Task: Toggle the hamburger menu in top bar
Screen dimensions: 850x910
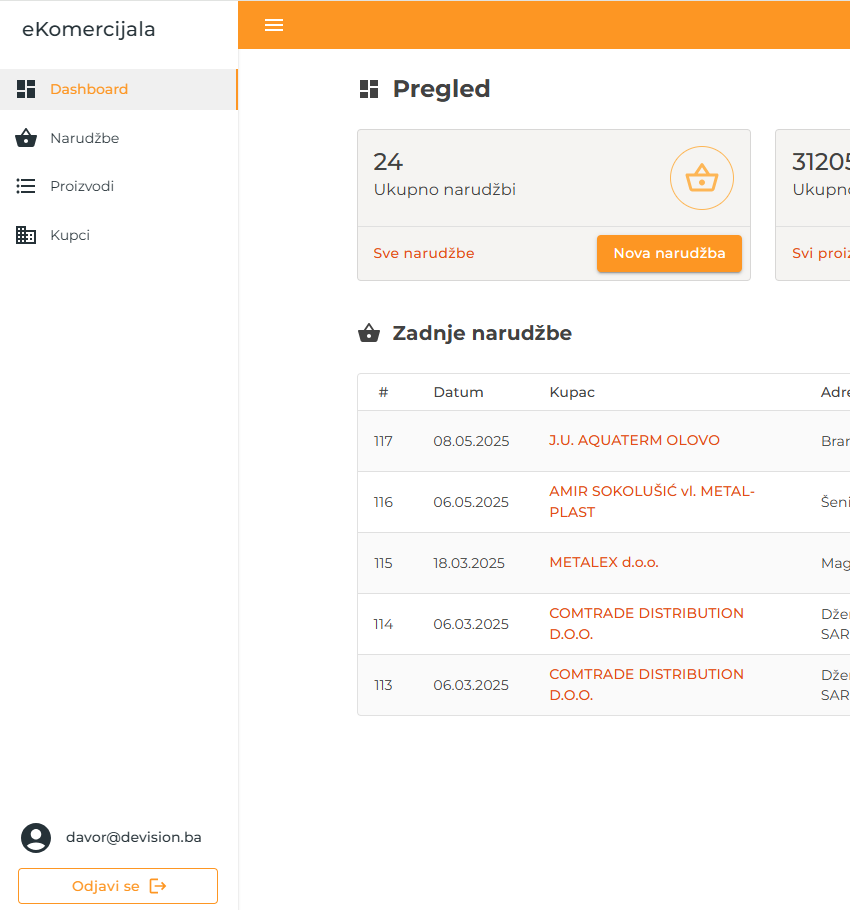Action: point(274,25)
